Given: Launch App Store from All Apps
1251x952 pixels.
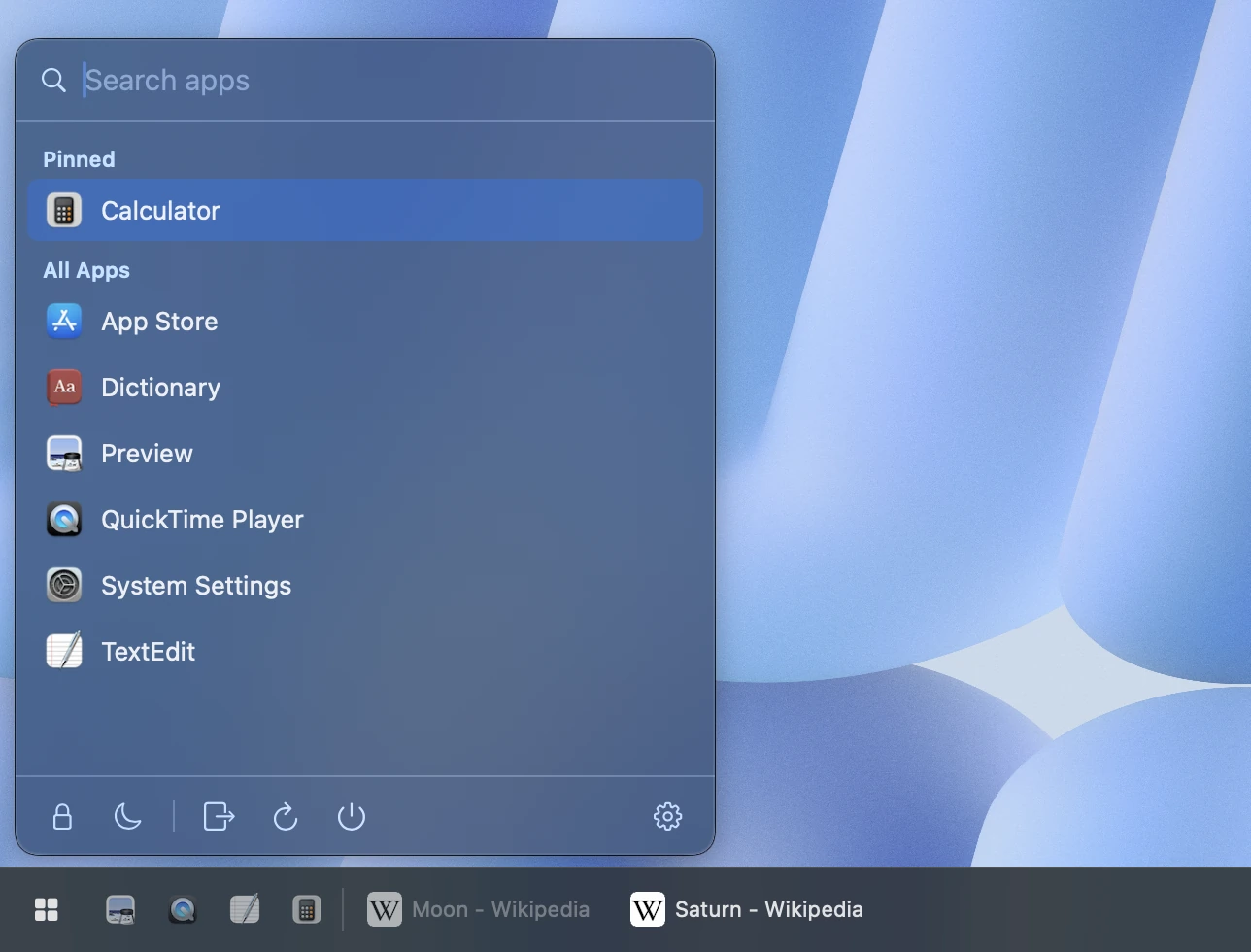Looking at the screenshot, I should (x=365, y=321).
